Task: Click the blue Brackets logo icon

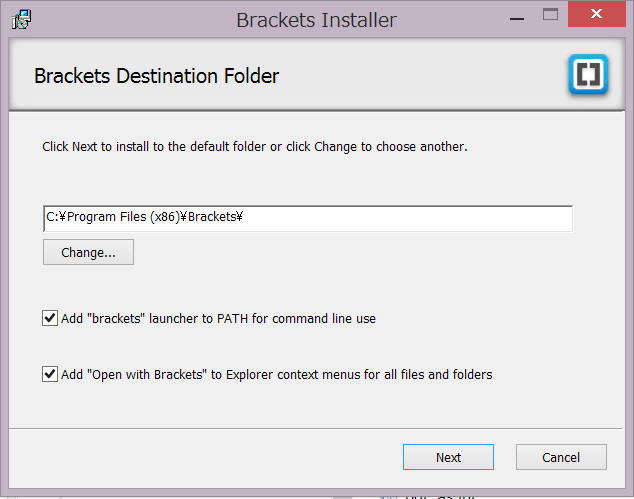Action: click(x=588, y=74)
